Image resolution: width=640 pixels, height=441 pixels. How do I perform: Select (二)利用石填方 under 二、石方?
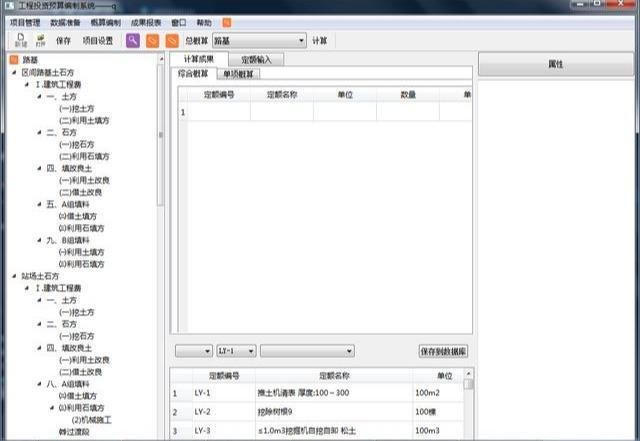[84, 156]
